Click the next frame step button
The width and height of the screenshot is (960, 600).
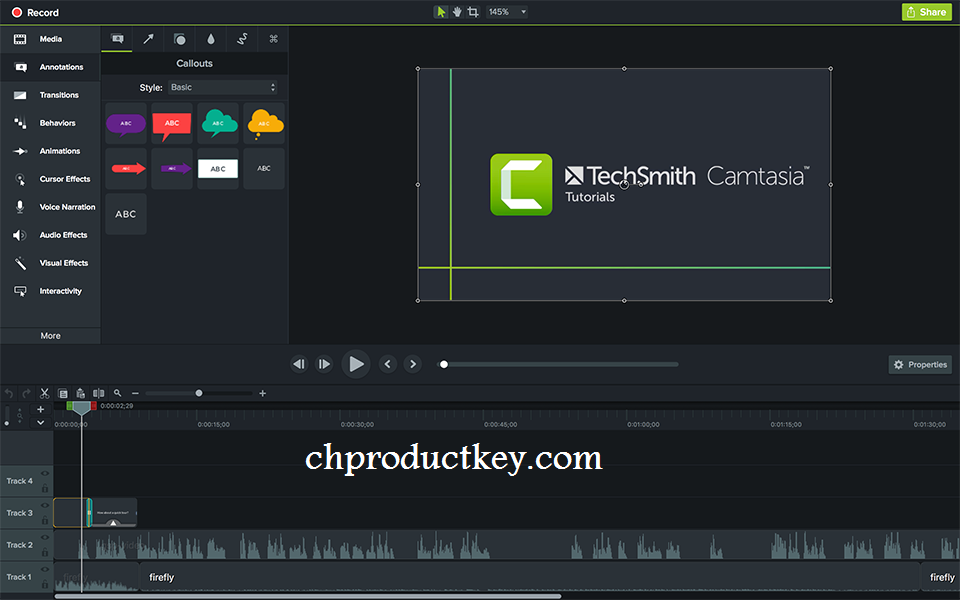pyautogui.click(x=324, y=364)
